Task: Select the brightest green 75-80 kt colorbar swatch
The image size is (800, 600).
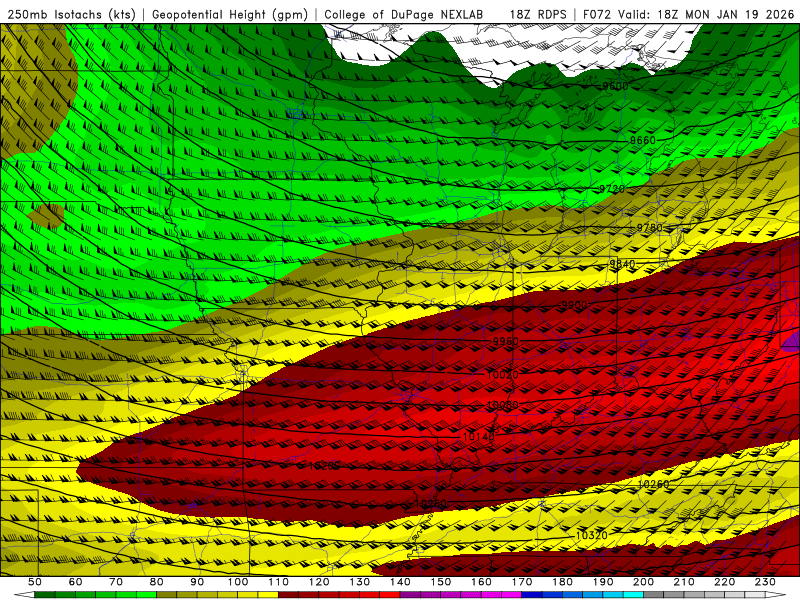Action: point(146,595)
